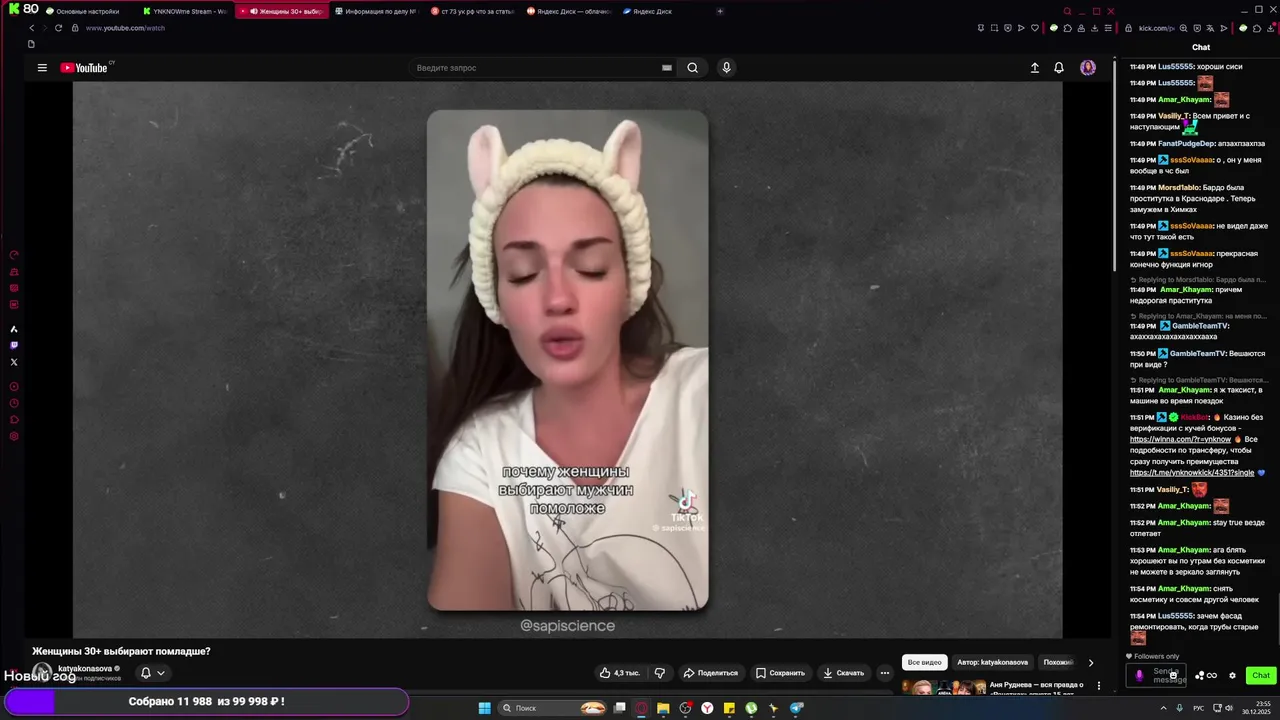1280x720 pixels.
Task: Open Opera easy setup menu icon
Action: click(1108, 28)
